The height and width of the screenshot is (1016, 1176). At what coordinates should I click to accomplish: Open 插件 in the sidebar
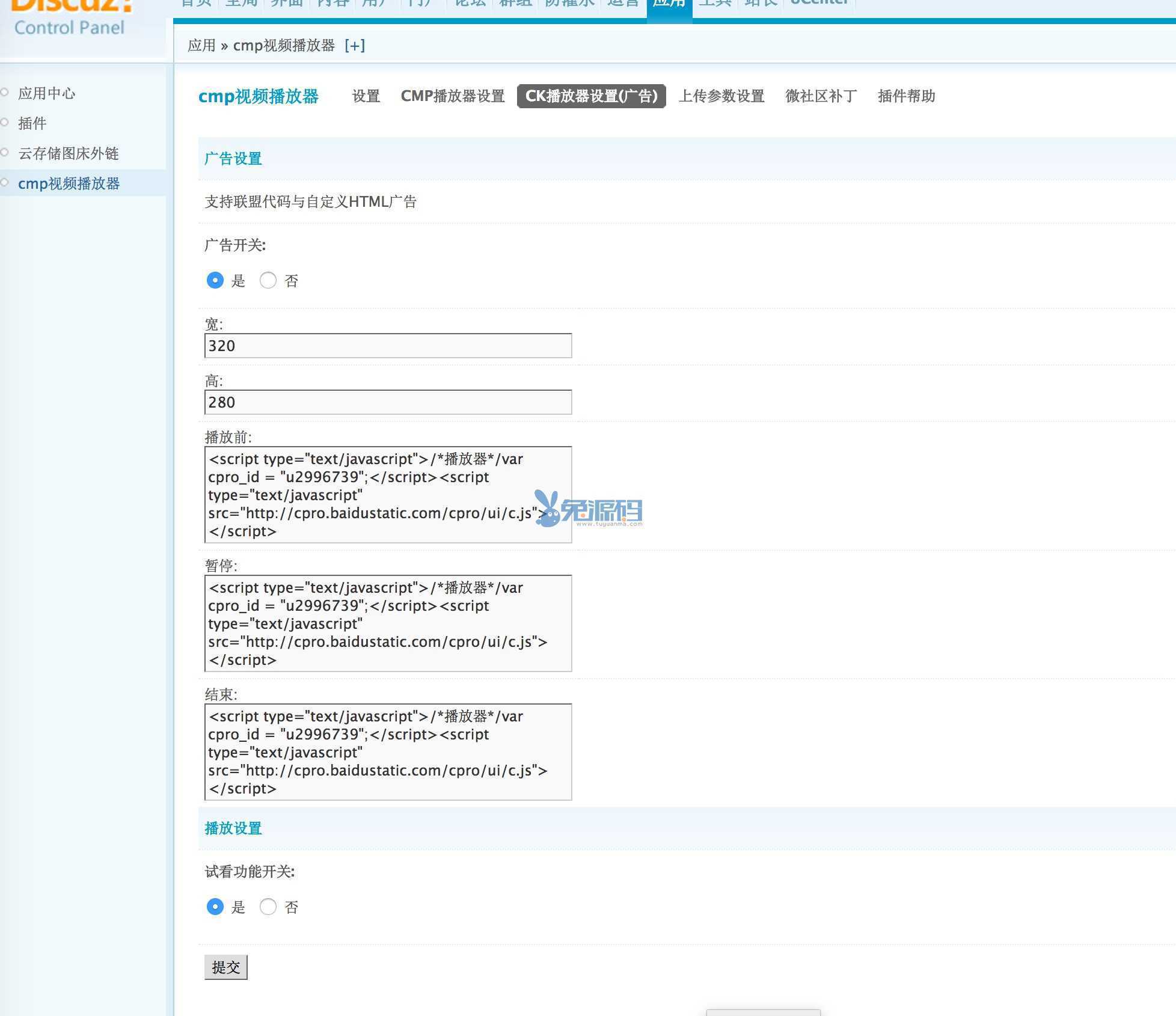[32, 123]
